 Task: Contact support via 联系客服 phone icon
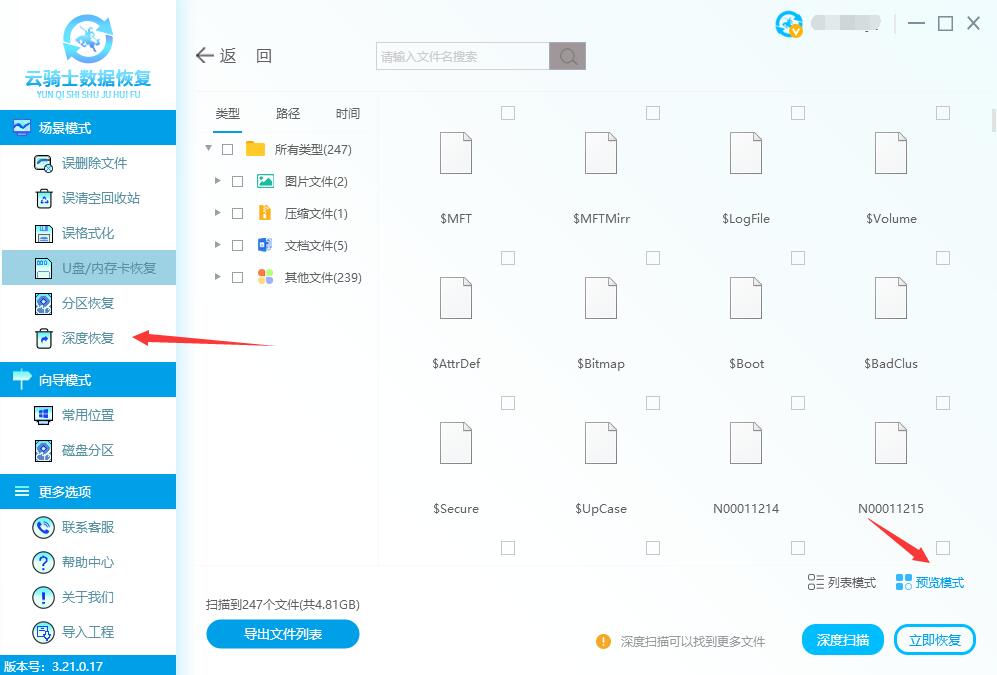pos(43,527)
